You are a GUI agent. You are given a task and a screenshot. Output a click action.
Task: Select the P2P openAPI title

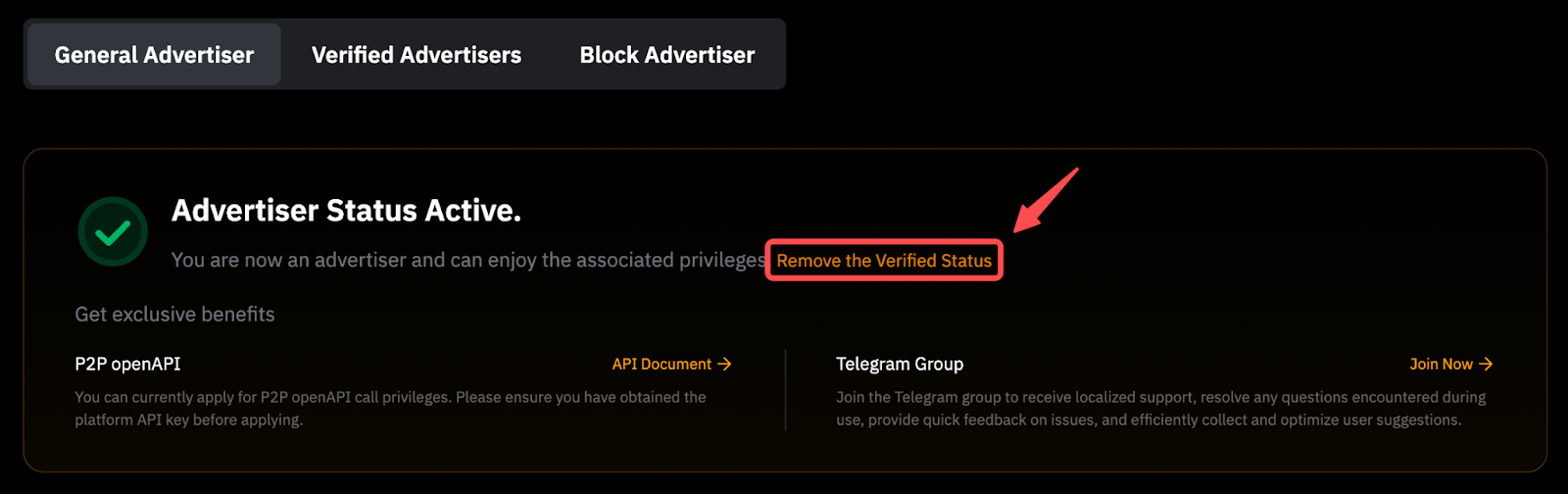[x=127, y=365]
